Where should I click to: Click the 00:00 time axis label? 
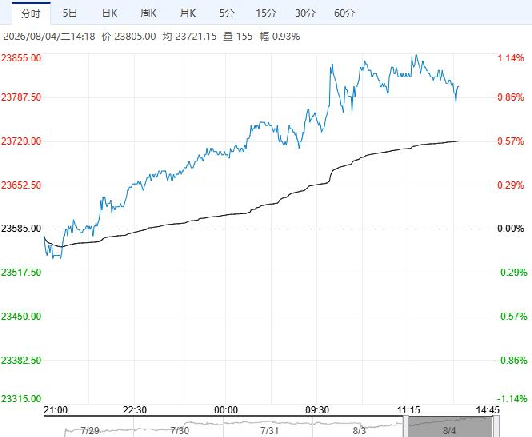tap(226, 410)
